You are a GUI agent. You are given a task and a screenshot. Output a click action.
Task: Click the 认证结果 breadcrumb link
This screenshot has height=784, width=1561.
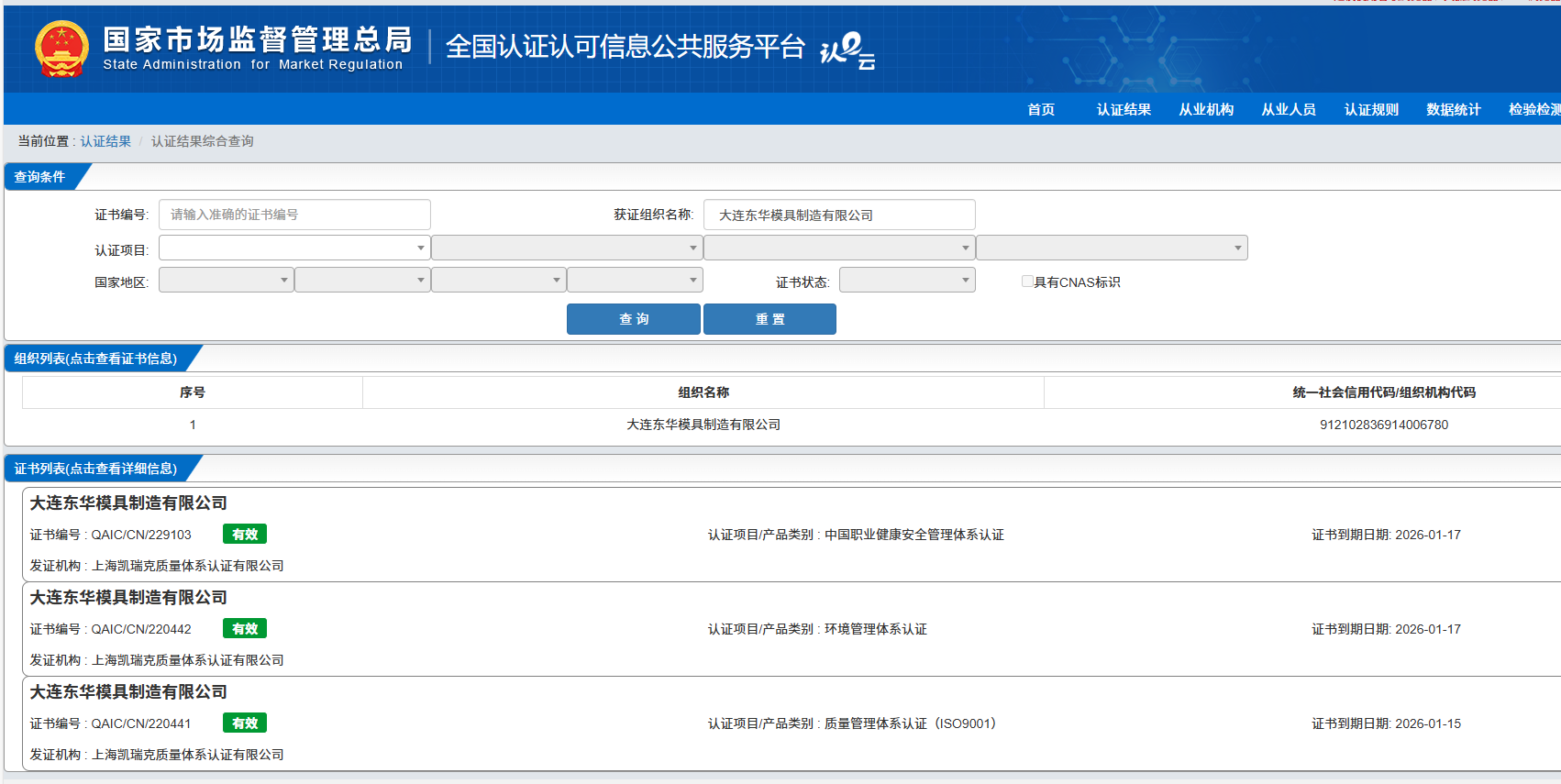pos(105,141)
